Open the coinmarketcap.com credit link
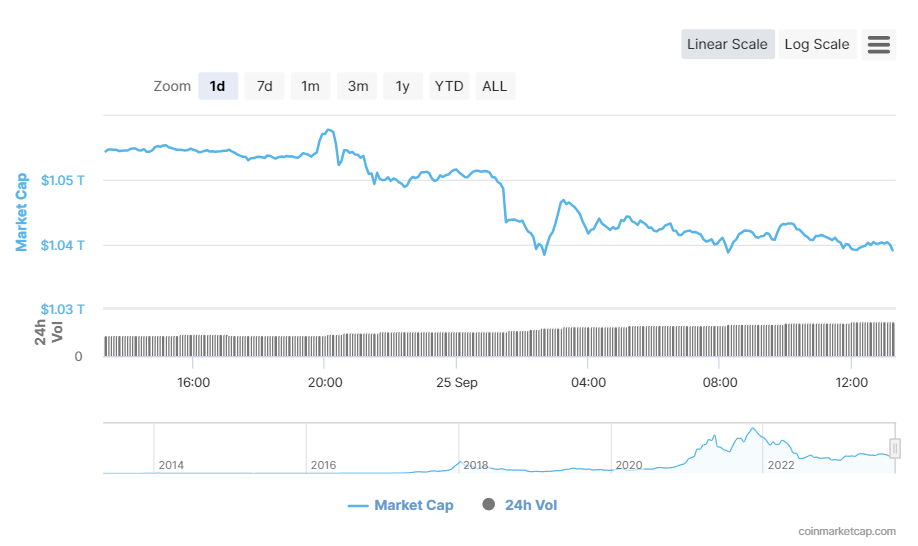Image resolution: width=918 pixels, height=546 pixels. 847,532
